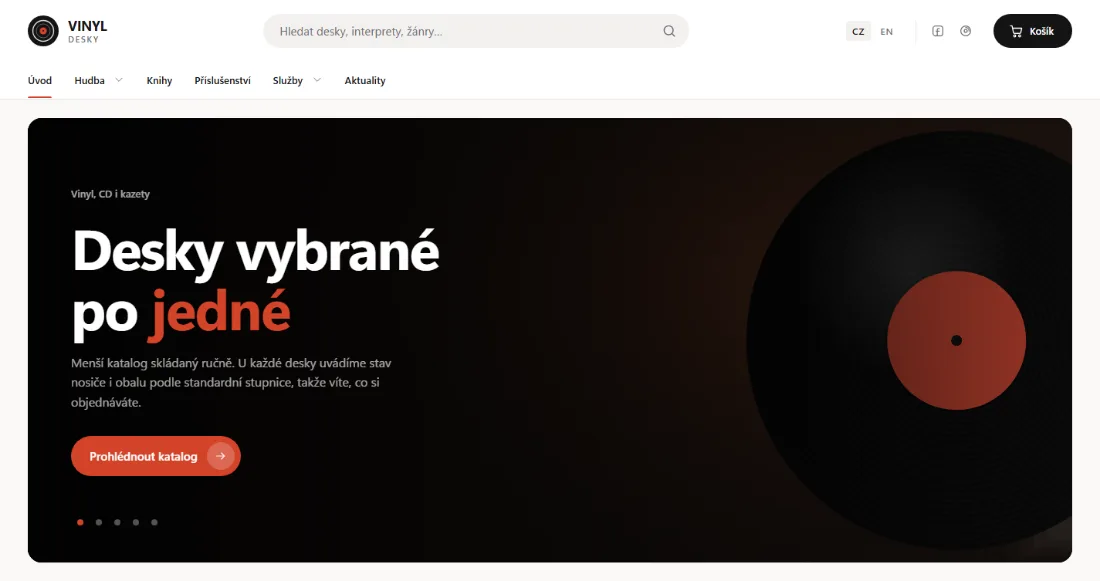Switch language to CZ
Viewport: 1100px width, 581px height.
coord(858,32)
